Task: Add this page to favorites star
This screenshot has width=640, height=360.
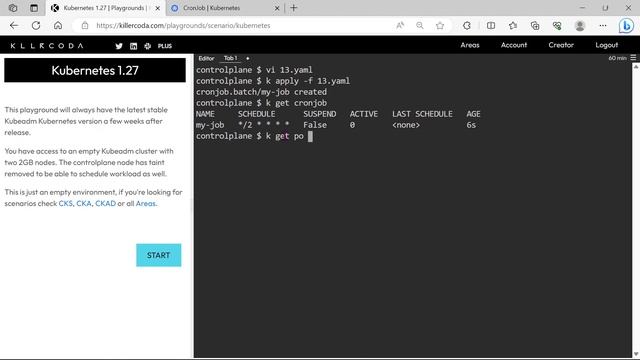Action: coord(440,25)
